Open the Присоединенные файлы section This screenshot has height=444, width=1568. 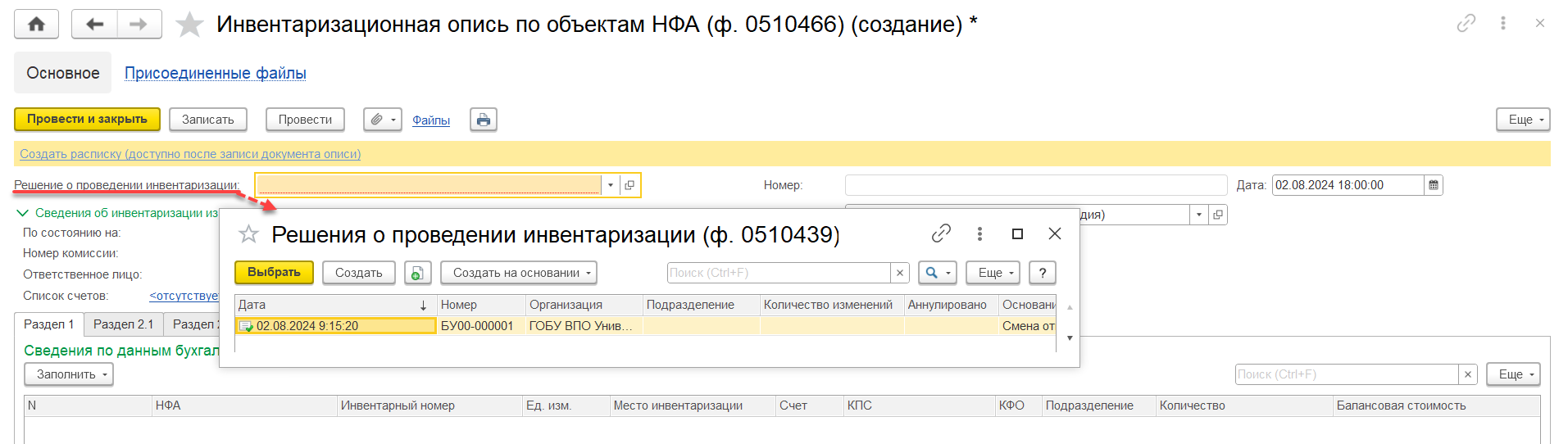(215, 73)
